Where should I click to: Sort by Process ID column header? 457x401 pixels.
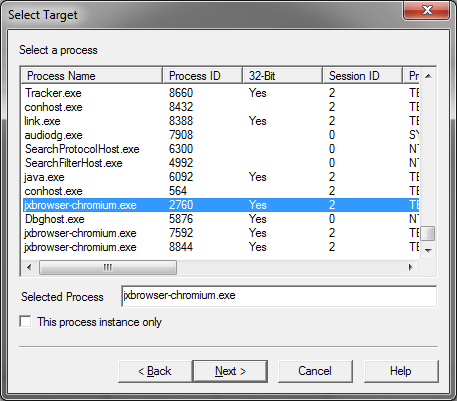pos(203,76)
